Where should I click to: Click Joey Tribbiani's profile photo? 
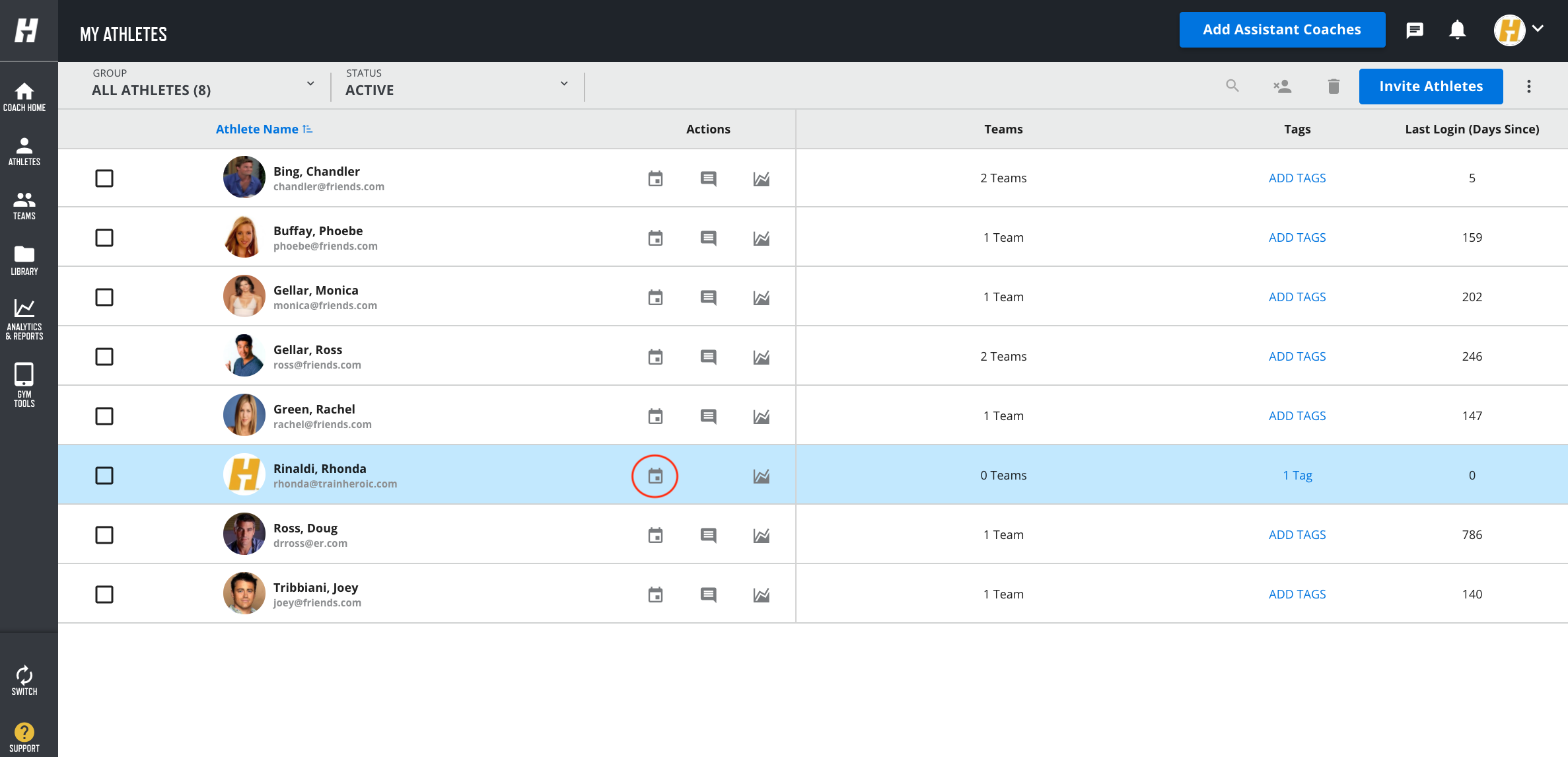click(x=244, y=593)
